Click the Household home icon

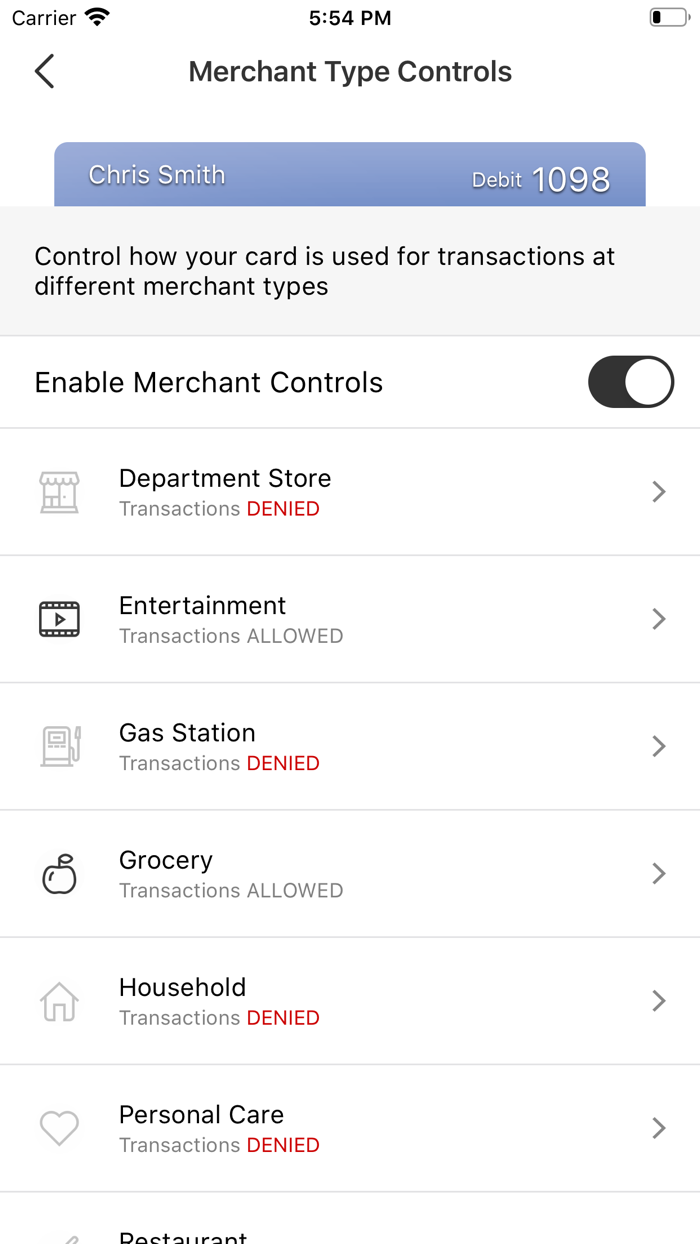pyautogui.click(x=59, y=1000)
